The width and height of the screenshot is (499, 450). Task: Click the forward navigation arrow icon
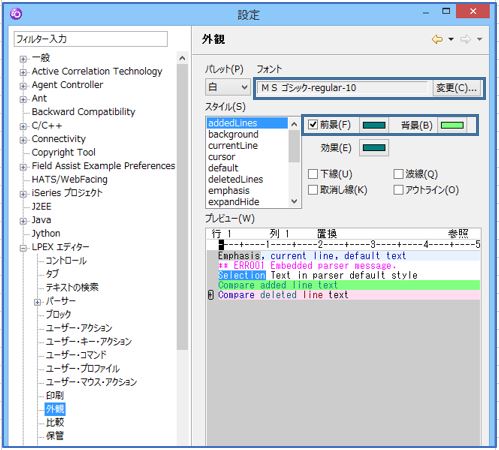[465, 39]
